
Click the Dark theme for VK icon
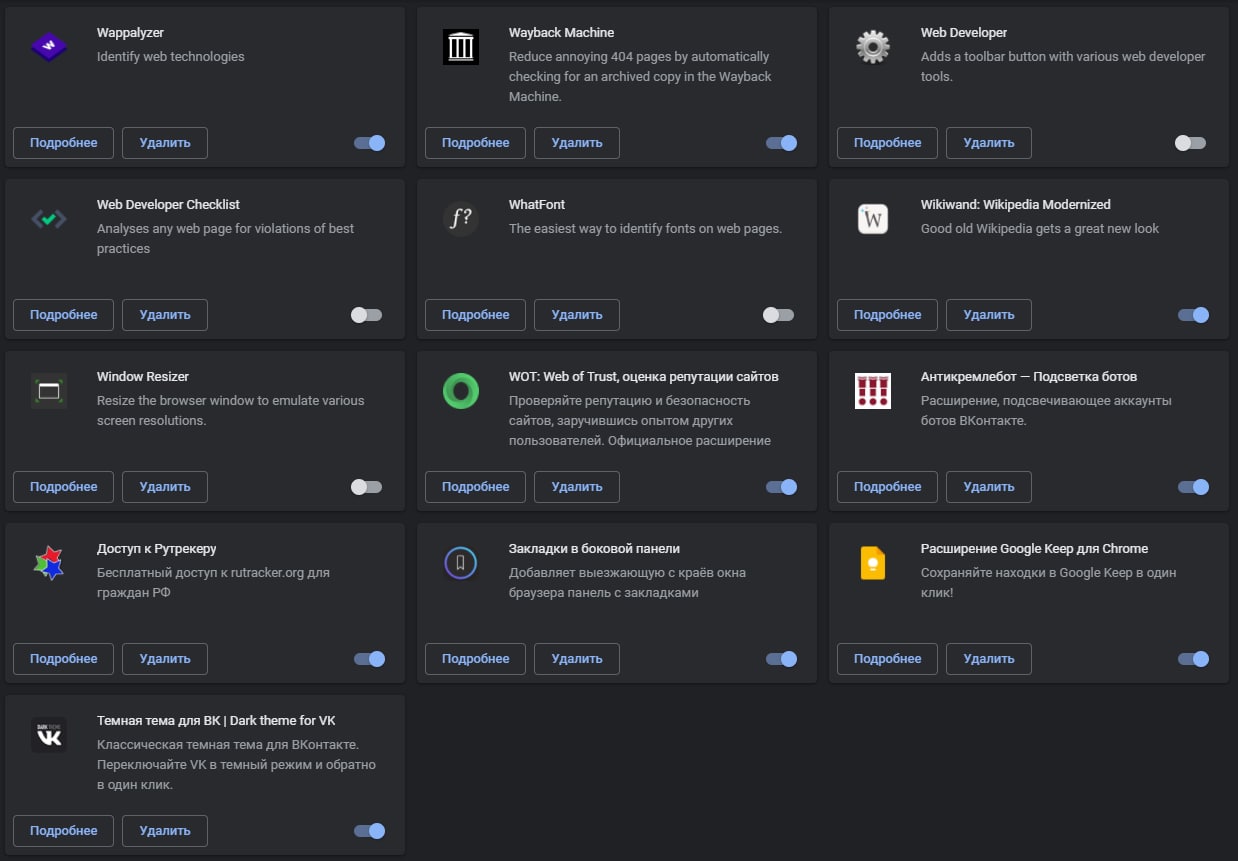(x=49, y=735)
